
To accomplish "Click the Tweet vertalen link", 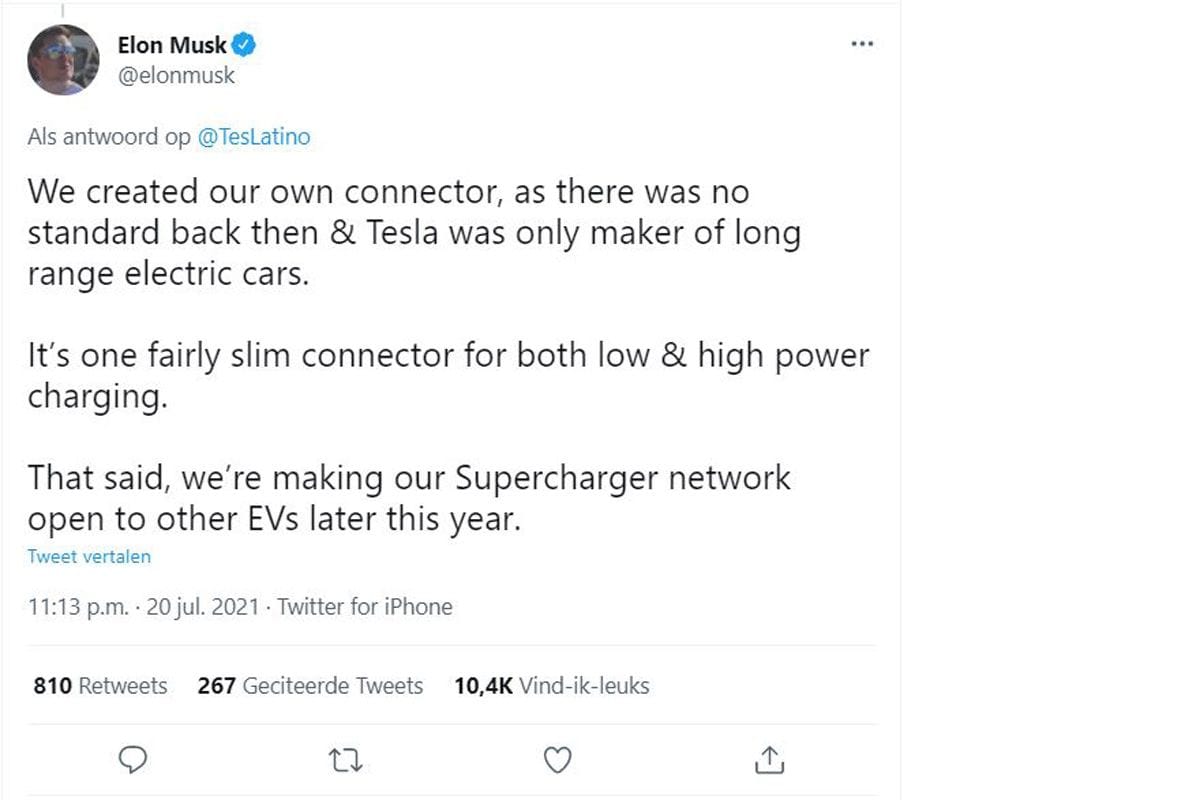I will point(90,556).
